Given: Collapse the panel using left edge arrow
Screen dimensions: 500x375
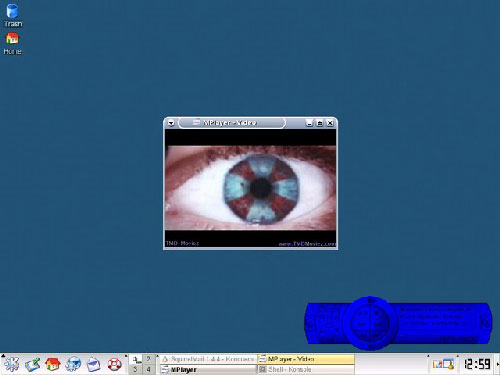Looking at the screenshot, I should [x=3, y=357].
